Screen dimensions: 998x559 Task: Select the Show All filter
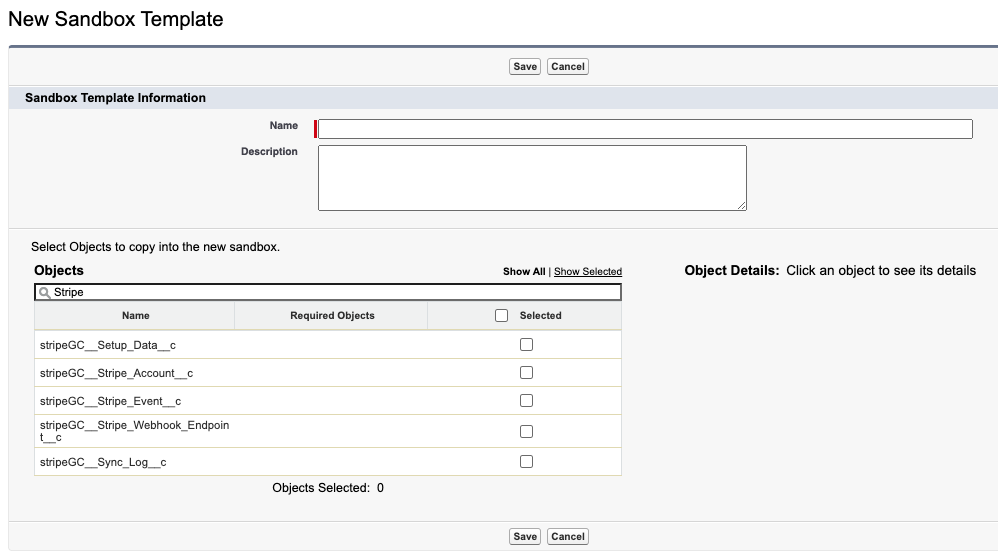click(x=524, y=271)
